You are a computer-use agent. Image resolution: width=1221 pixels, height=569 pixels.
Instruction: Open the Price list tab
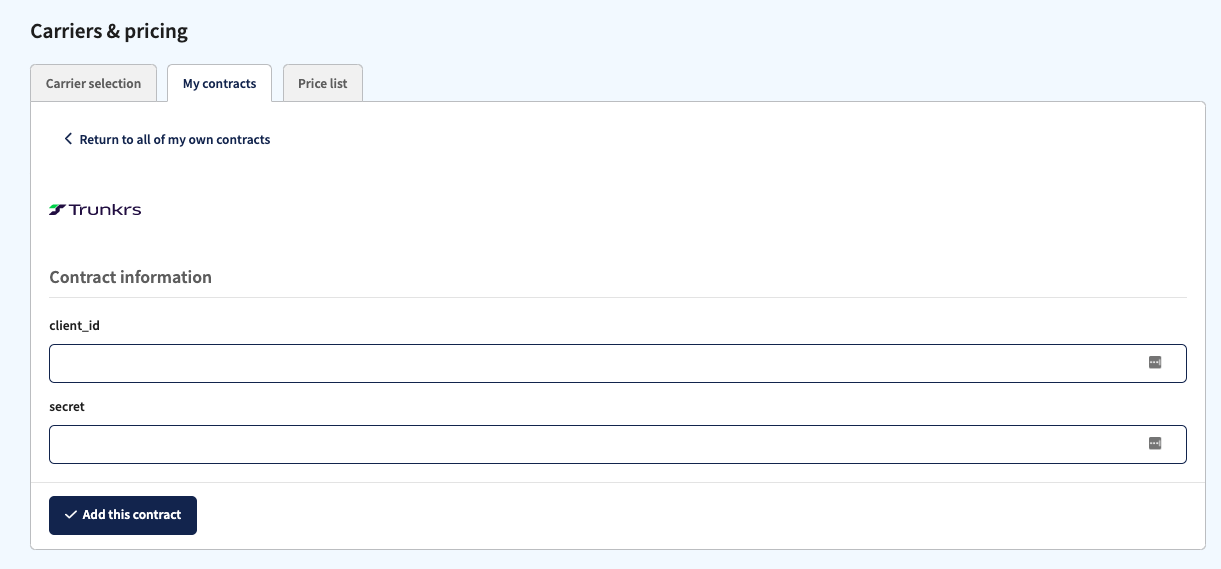(322, 83)
